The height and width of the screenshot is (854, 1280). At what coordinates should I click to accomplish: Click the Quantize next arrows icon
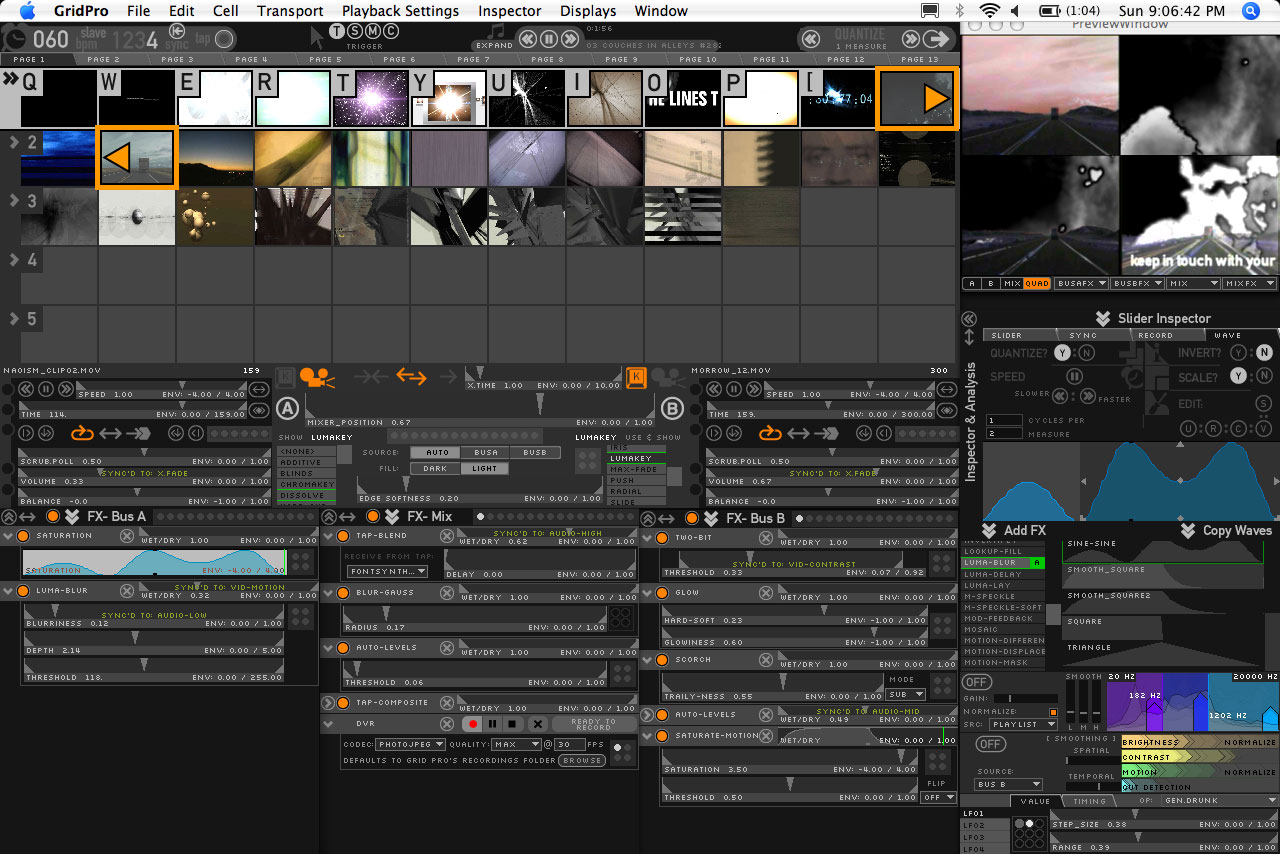pos(911,39)
